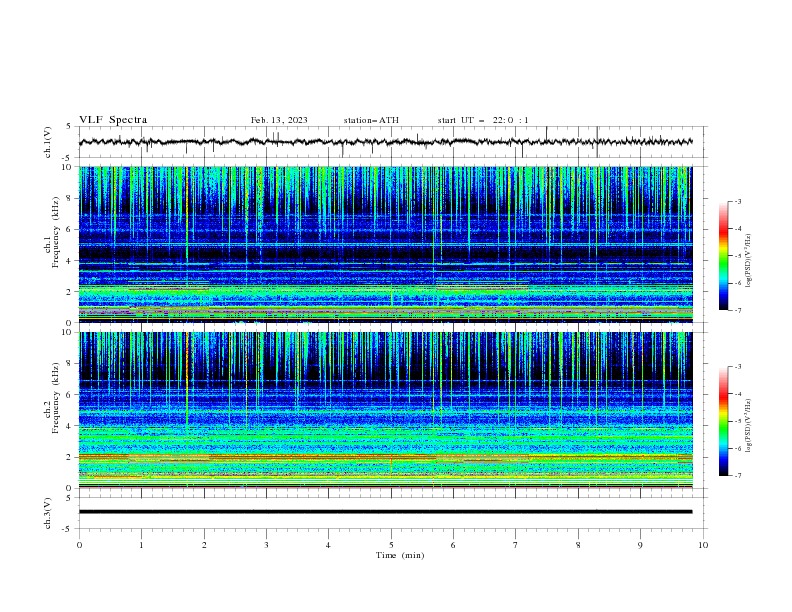Click "-3" tick on the upper color bar
This screenshot has width=792, height=612.
737,201
